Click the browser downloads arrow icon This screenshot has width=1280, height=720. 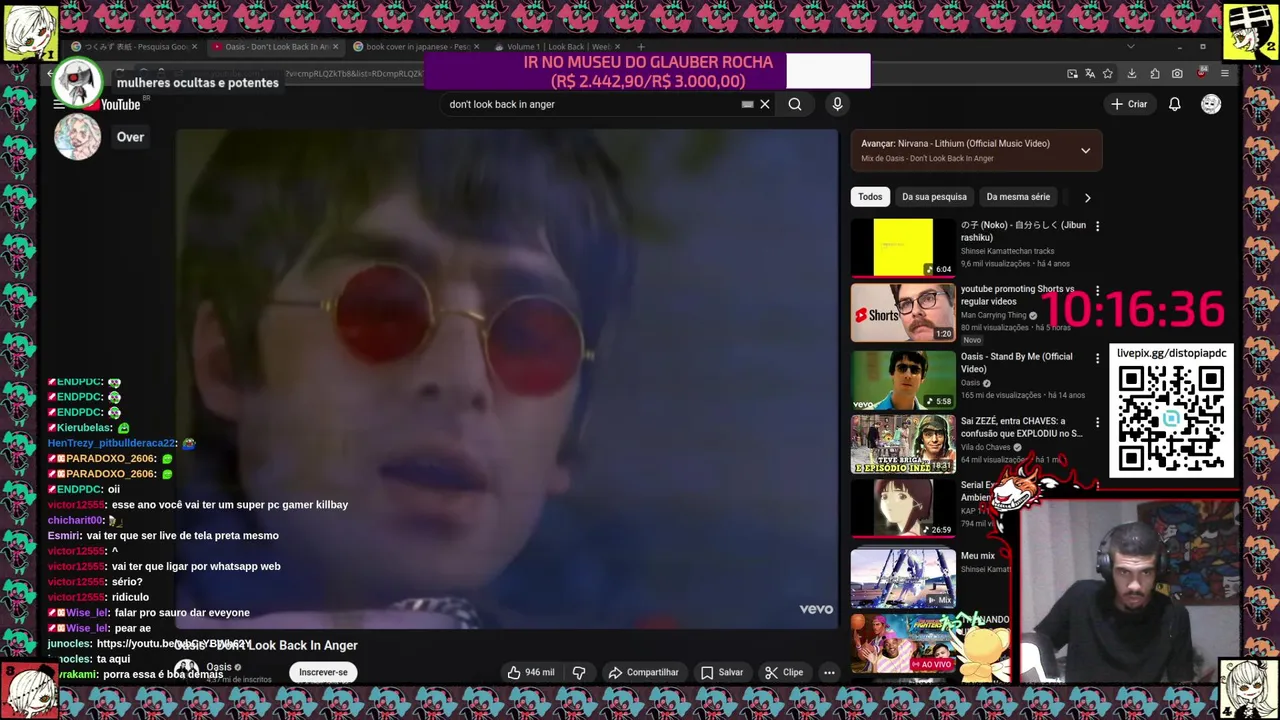(x=1132, y=73)
